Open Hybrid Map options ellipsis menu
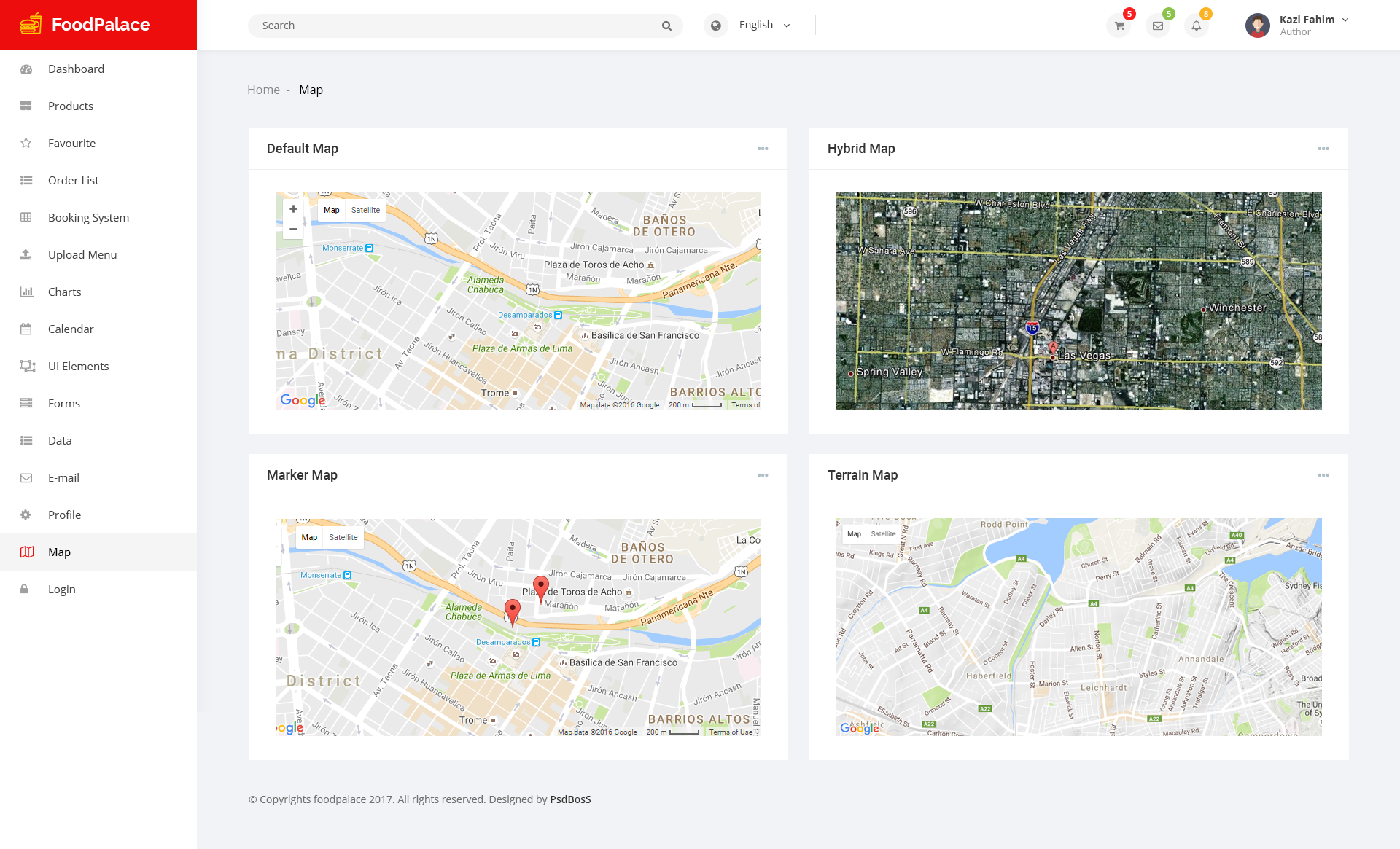1400x849 pixels. tap(1323, 149)
